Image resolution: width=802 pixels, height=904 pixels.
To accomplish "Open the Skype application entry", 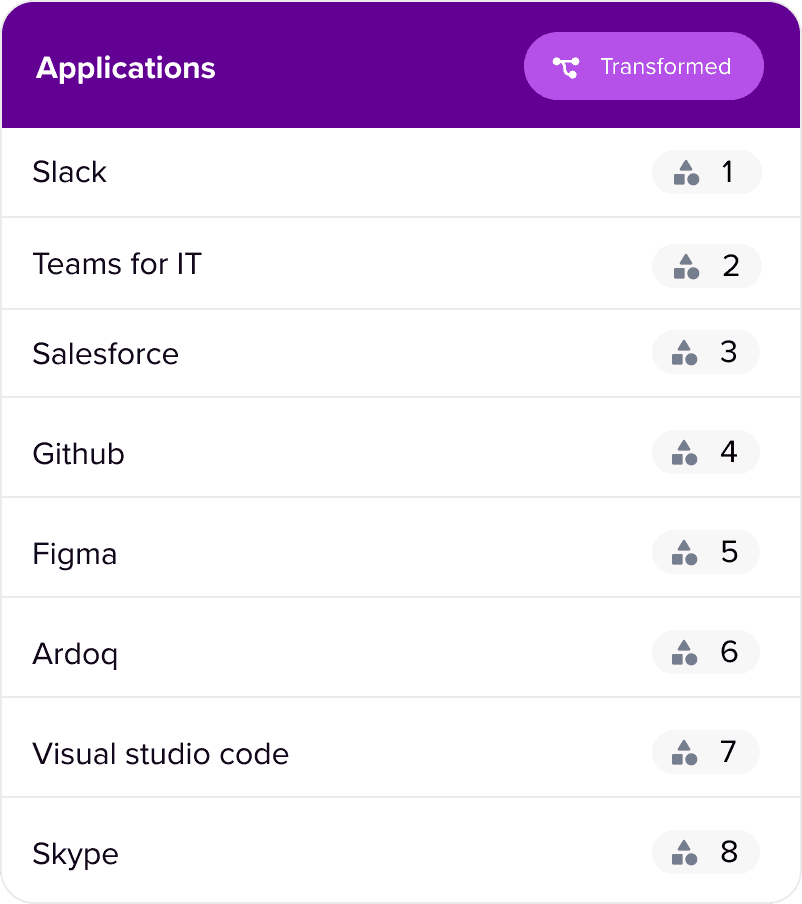I will (x=75, y=855).
